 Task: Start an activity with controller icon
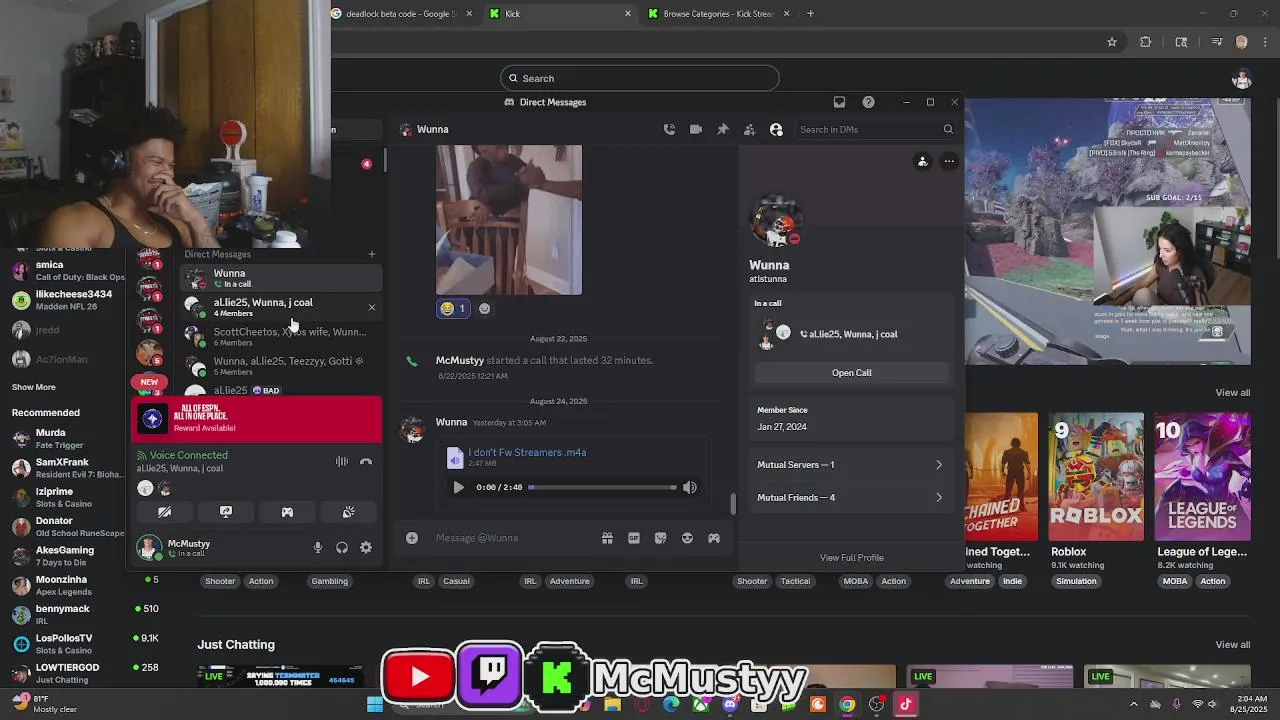click(x=287, y=512)
